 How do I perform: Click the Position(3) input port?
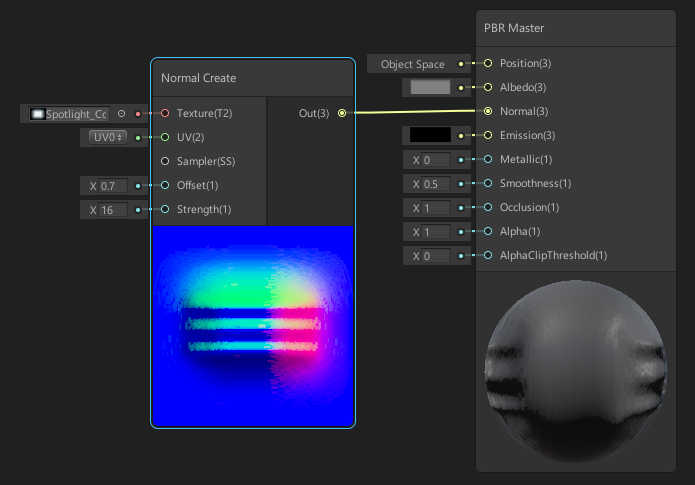click(488, 63)
